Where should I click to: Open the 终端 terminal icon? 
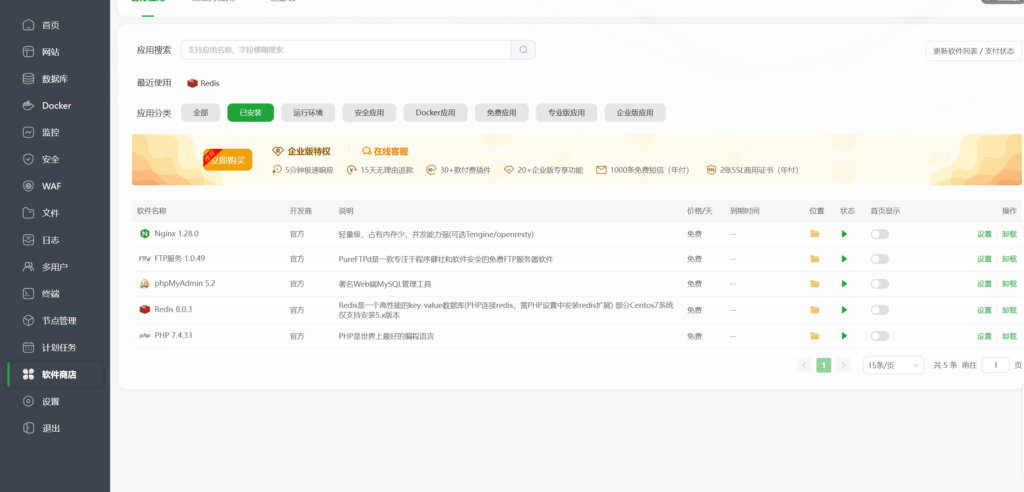click(28, 293)
